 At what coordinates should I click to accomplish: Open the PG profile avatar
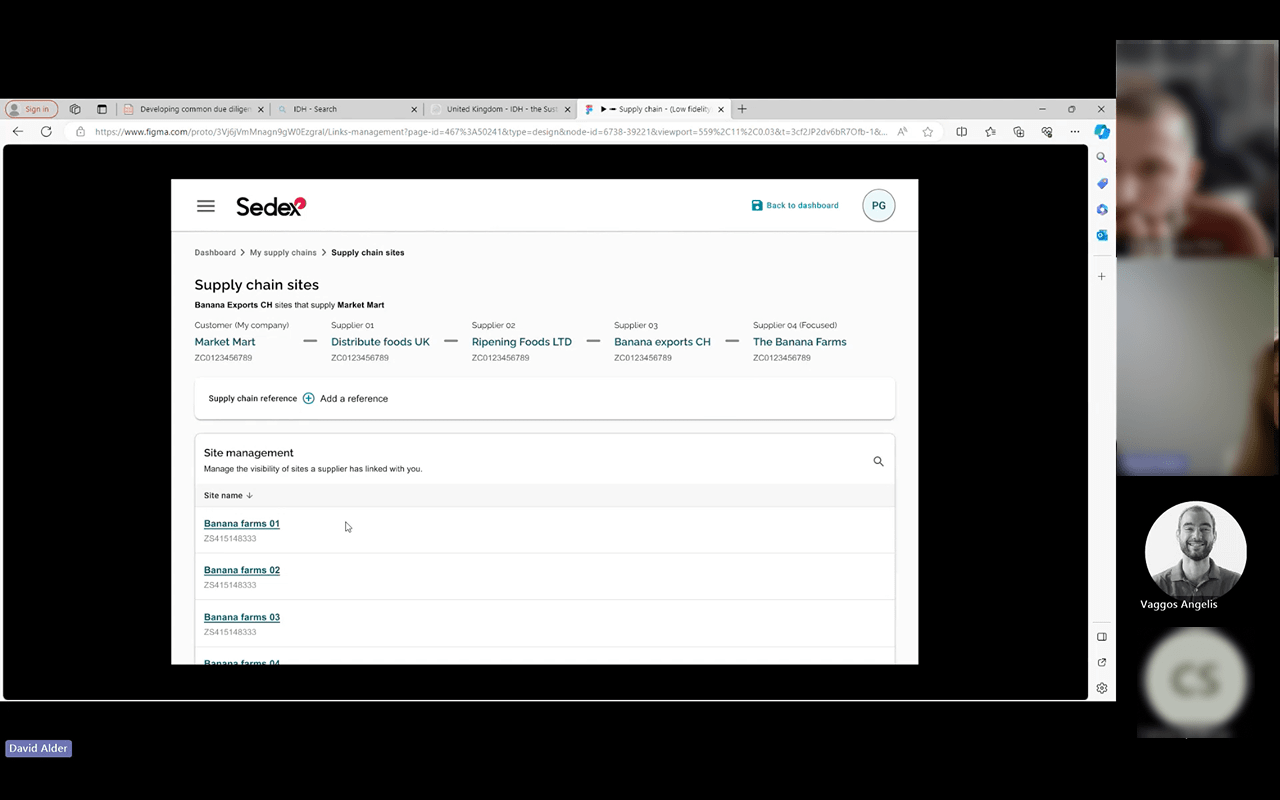coord(879,206)
